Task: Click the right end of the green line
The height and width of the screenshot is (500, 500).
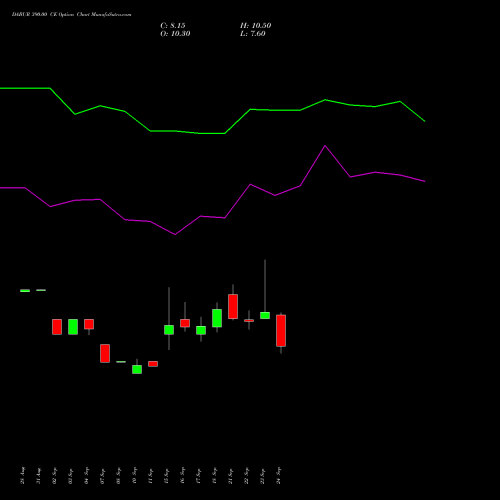Action: click(425, 121)
